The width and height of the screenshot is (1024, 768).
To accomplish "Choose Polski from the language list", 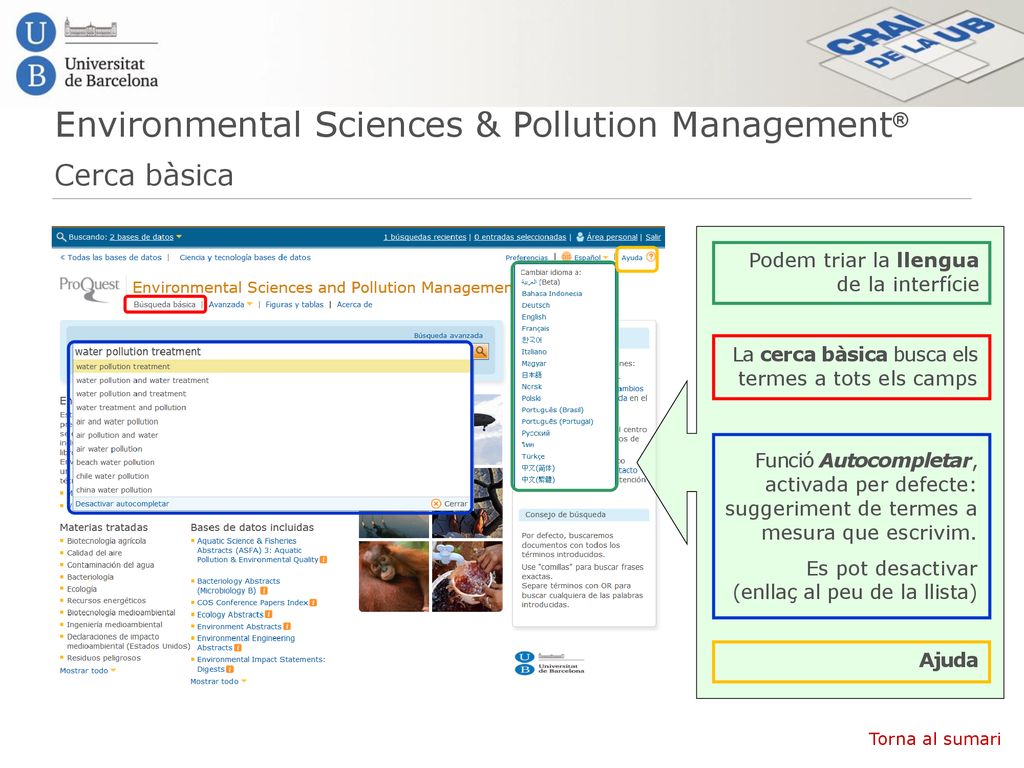I will tap(531, 398).
